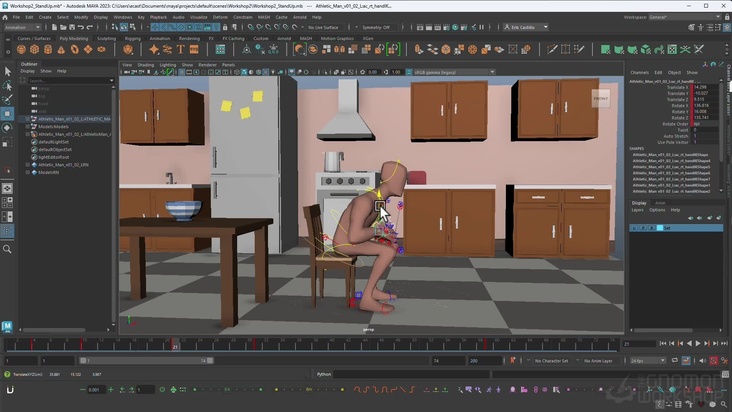Open the Deform menu

tap(219, 17)
